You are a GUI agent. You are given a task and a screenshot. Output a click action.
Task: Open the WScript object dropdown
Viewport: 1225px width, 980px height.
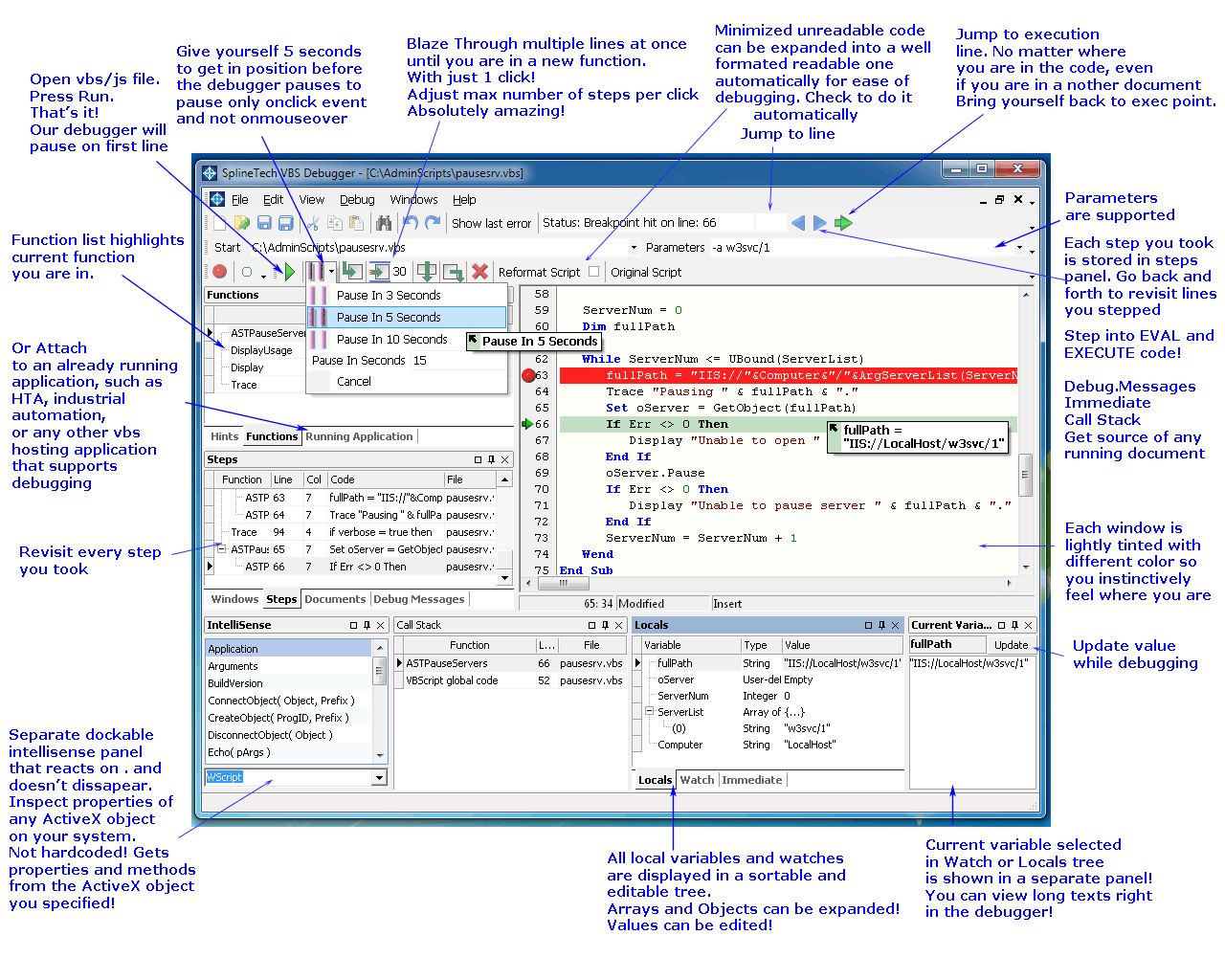379,777
